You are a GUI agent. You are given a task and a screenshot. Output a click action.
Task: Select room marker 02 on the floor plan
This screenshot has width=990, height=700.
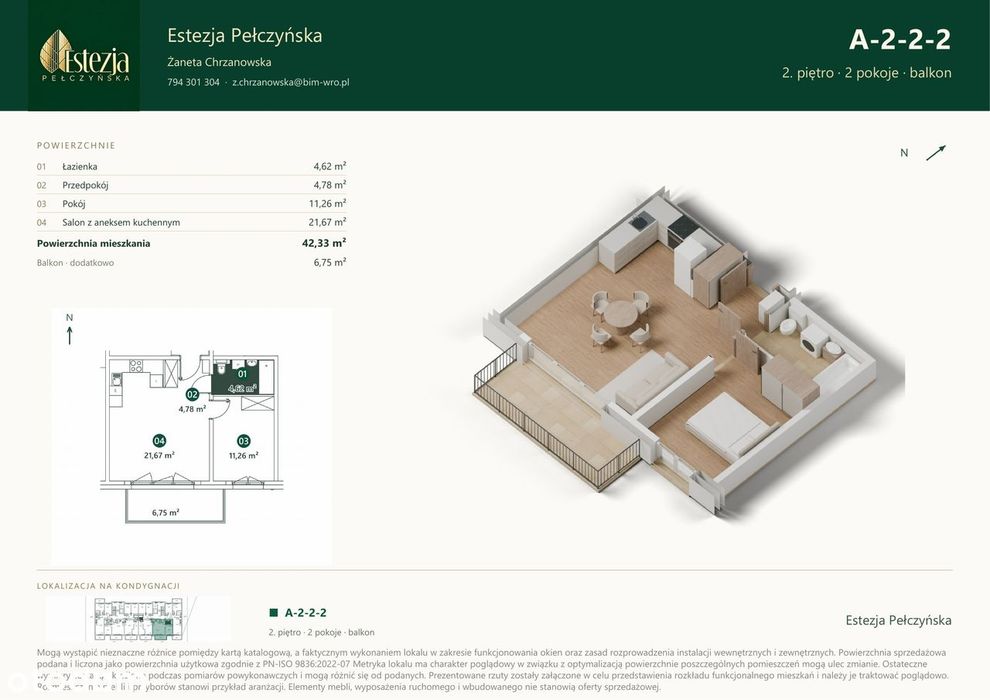click(x=192, y=394)
